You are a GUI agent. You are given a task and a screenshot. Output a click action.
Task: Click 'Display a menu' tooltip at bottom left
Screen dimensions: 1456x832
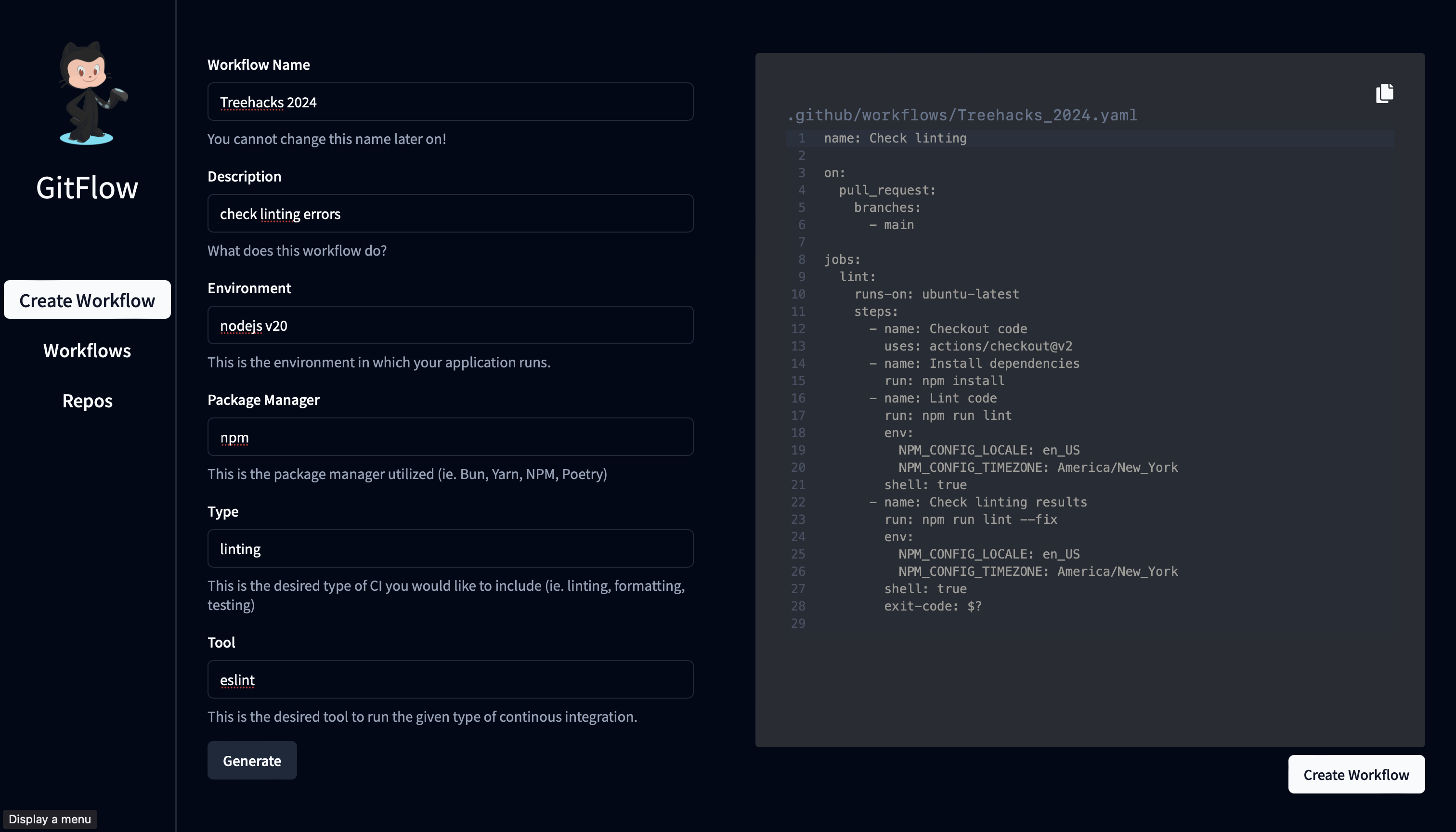point(50,819)
